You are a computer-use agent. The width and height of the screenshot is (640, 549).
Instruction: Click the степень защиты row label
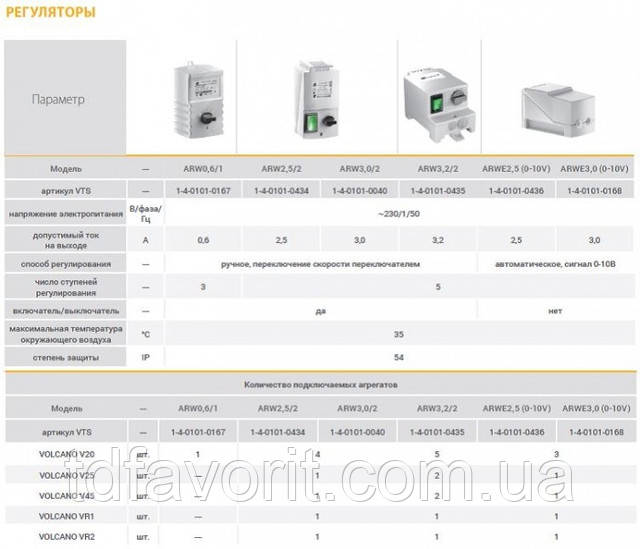click(x=66, y=358)
